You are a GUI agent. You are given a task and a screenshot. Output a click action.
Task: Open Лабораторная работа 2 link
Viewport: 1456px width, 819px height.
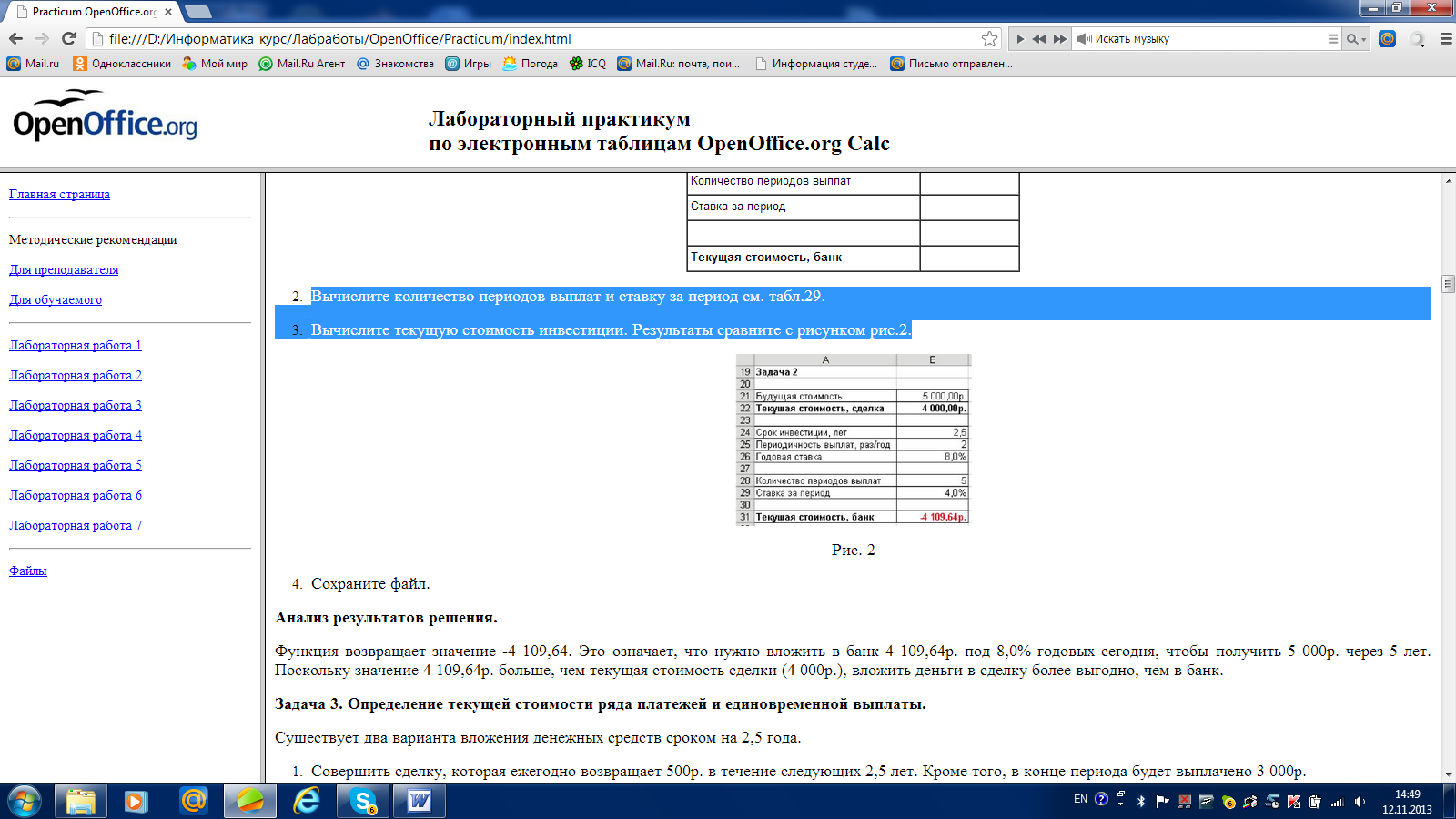[x=76, y=375]
